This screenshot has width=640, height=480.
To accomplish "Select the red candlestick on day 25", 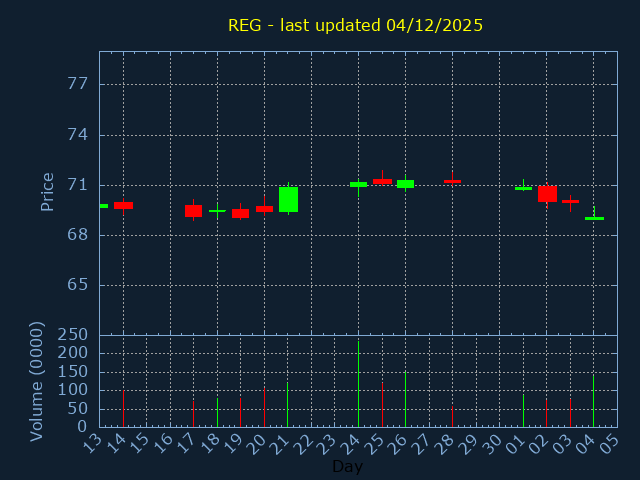I will coord(382,181).
